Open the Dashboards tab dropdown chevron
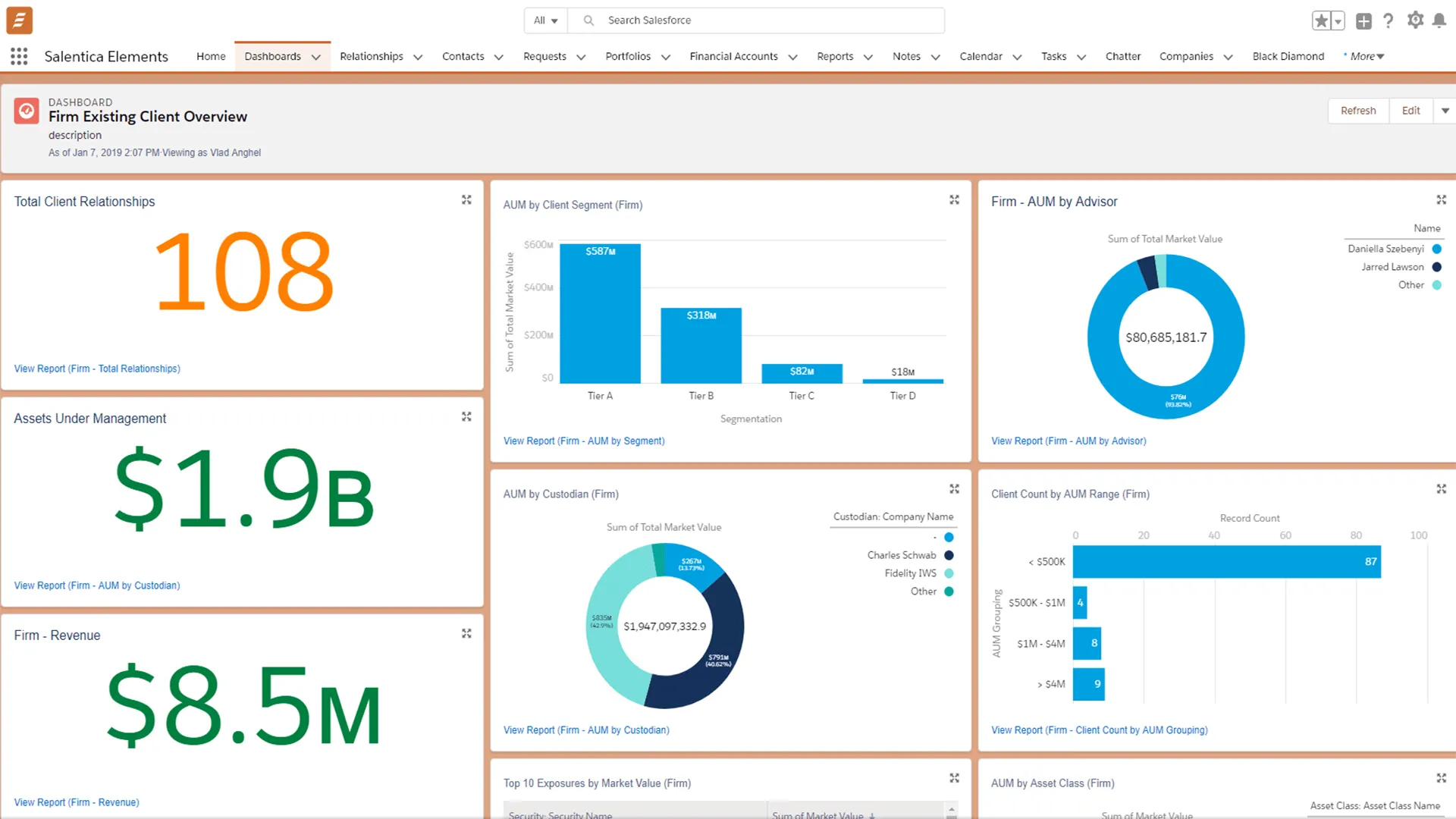 click(x=316, y=57)
